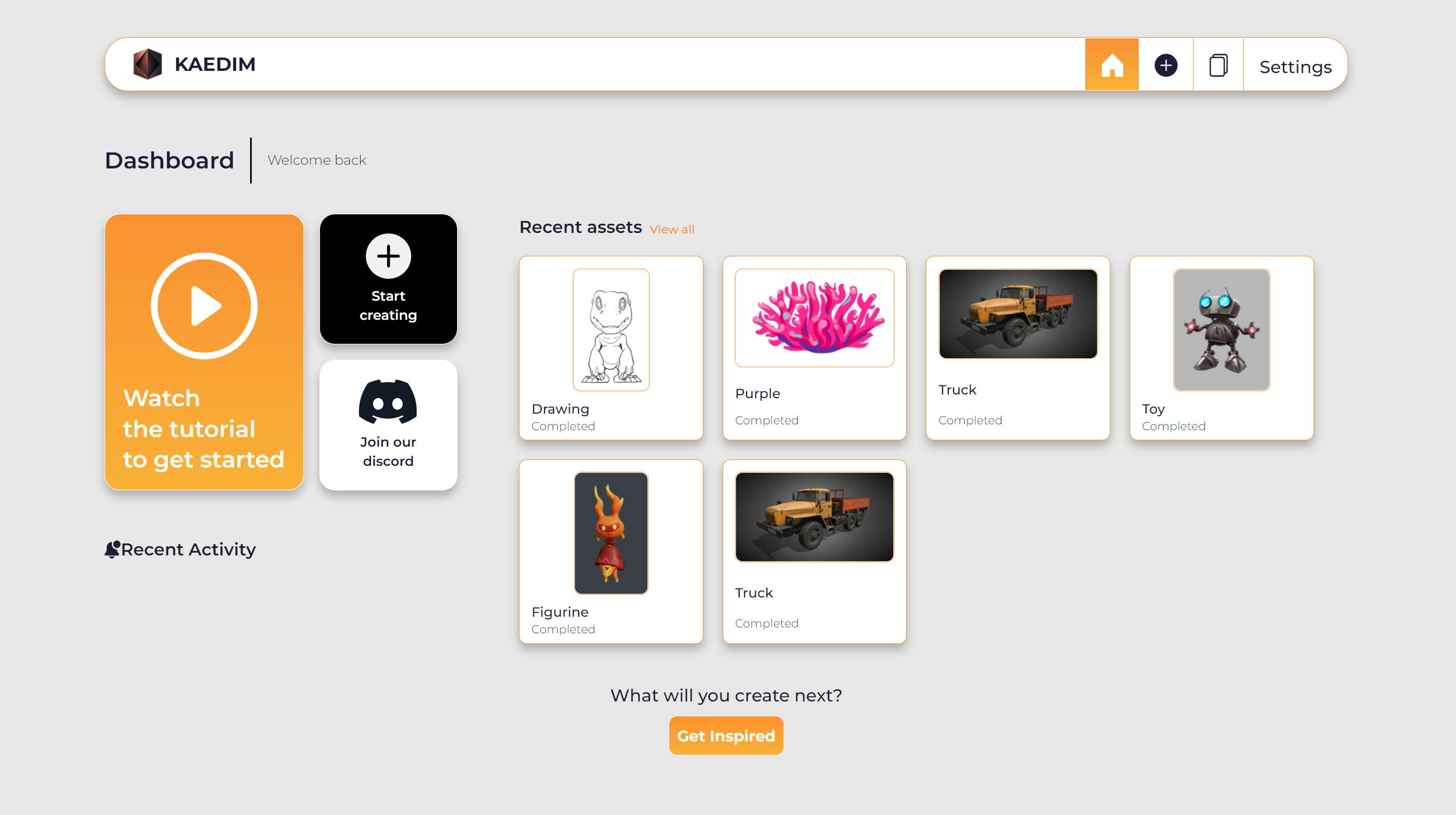The width and height of the screenshot is (1456, 815).
Task: Open Settings from the navigation bar
Action: coord(1294,66)
